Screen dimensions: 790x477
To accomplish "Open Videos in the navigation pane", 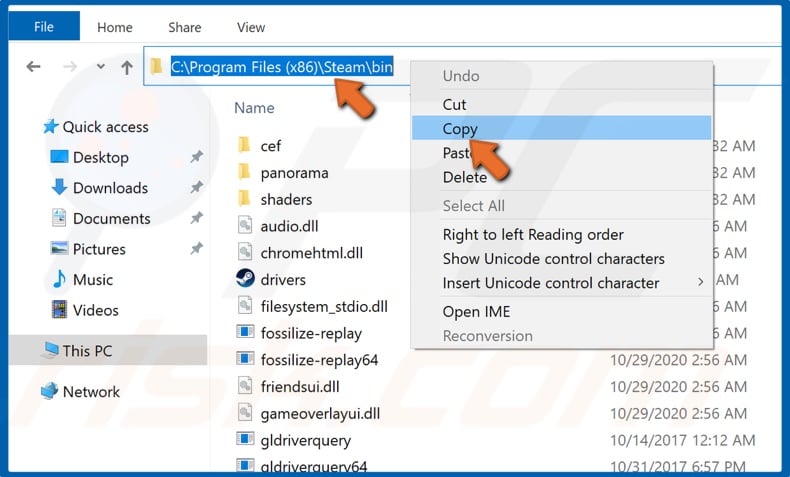I will click(x=96, y=310).
